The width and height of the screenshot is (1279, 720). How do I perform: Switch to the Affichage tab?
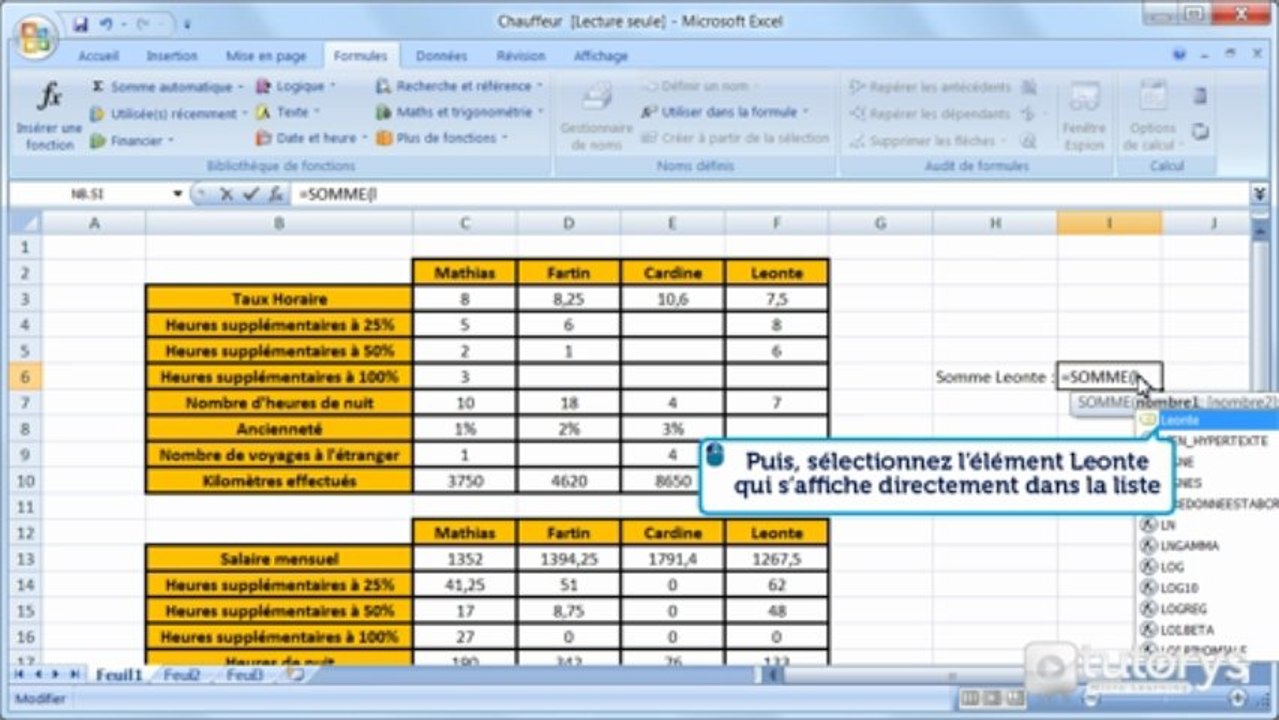tap(600, 56)
